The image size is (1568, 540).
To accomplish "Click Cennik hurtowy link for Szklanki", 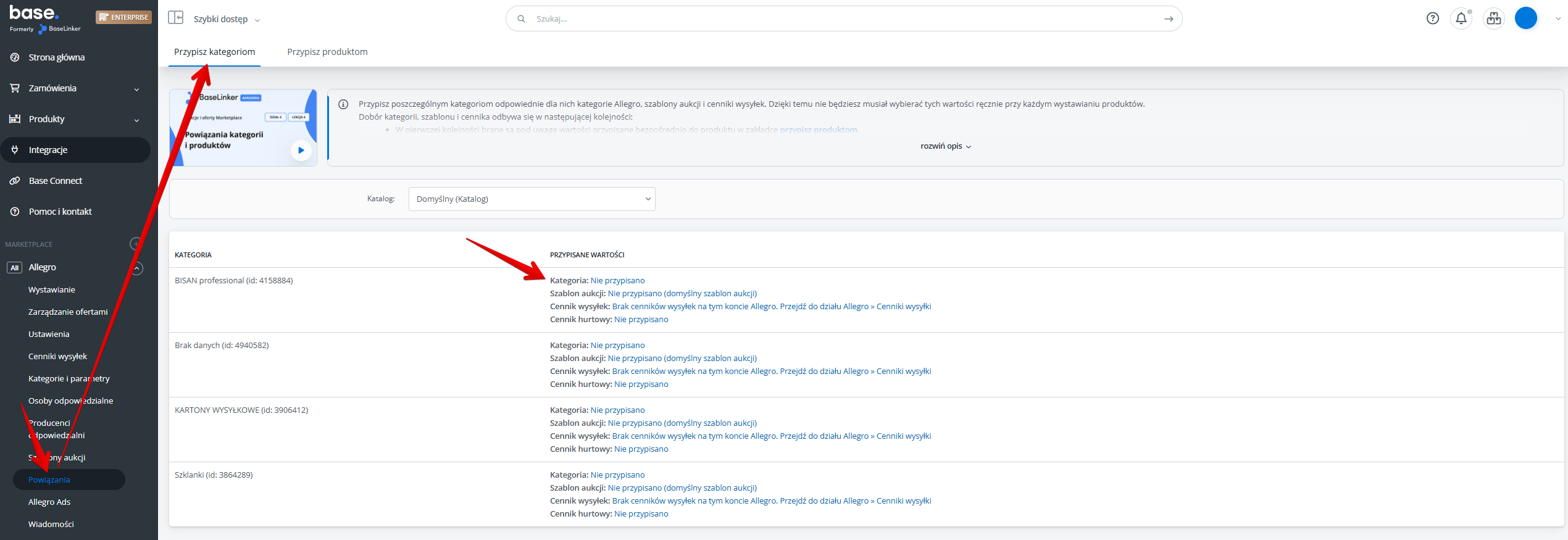I will pos(641,514).
